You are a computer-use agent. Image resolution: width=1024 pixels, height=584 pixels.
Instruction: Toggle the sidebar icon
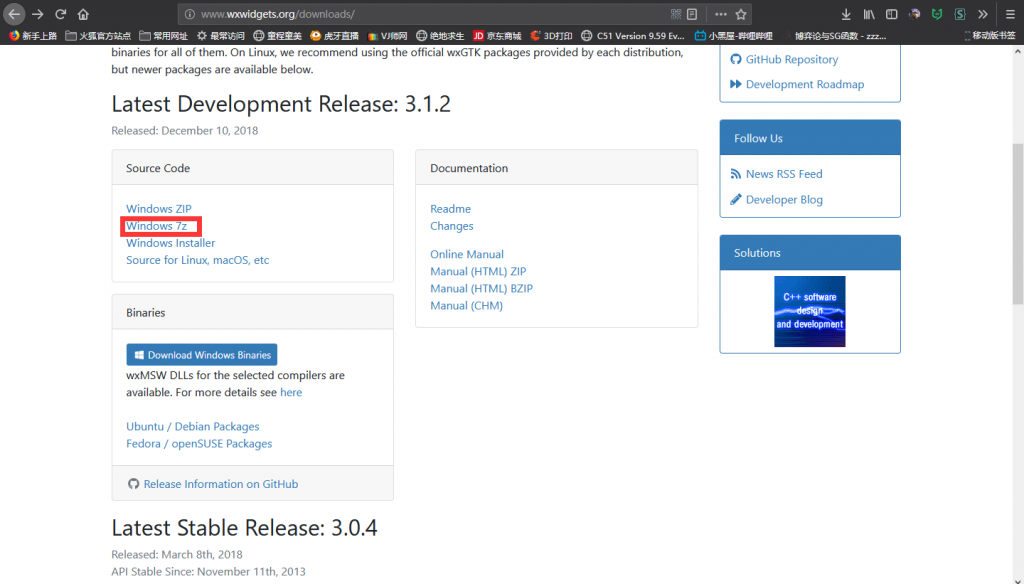[x=891, y=14]
